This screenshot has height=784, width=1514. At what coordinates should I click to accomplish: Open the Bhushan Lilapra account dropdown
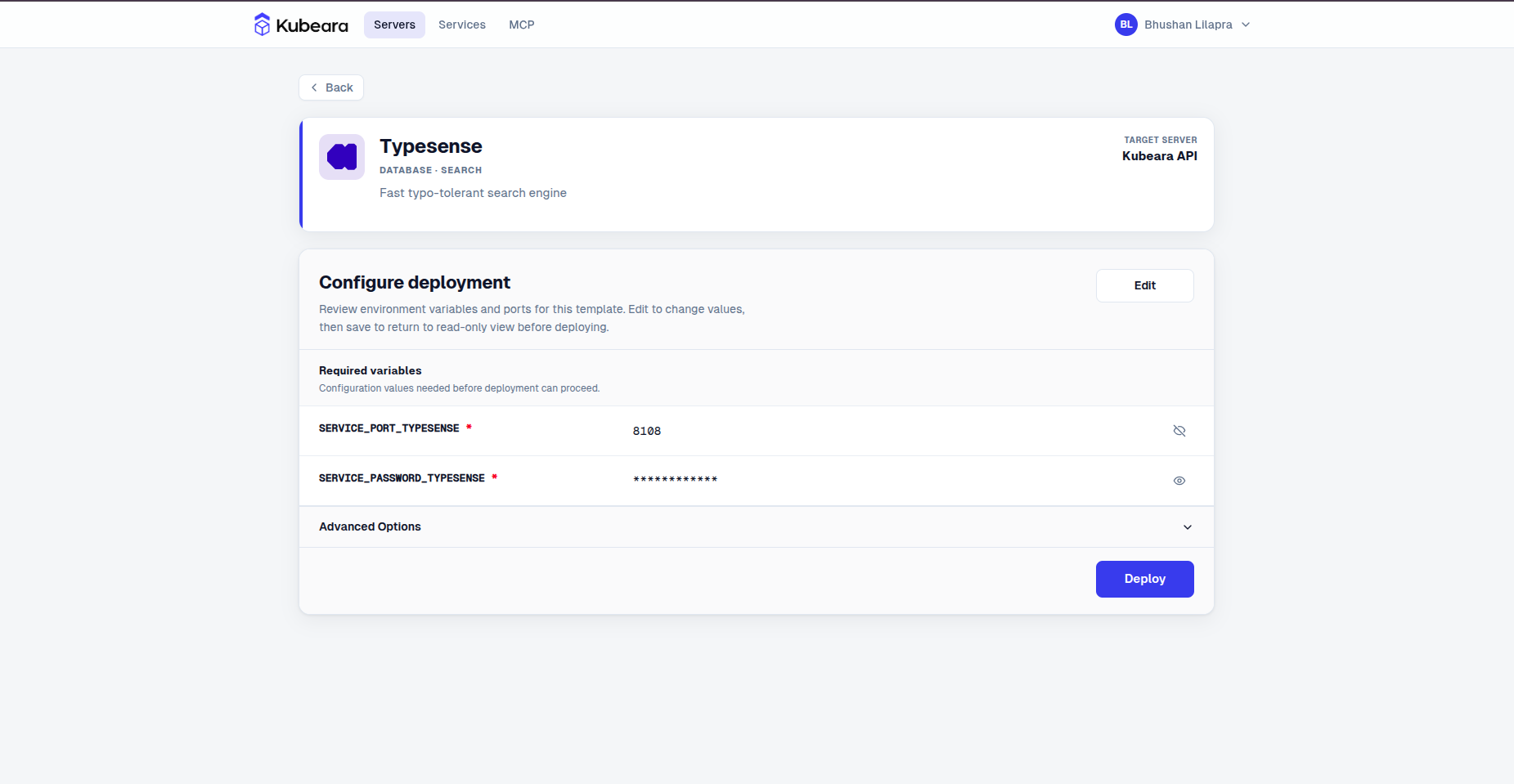point(1183,25)
